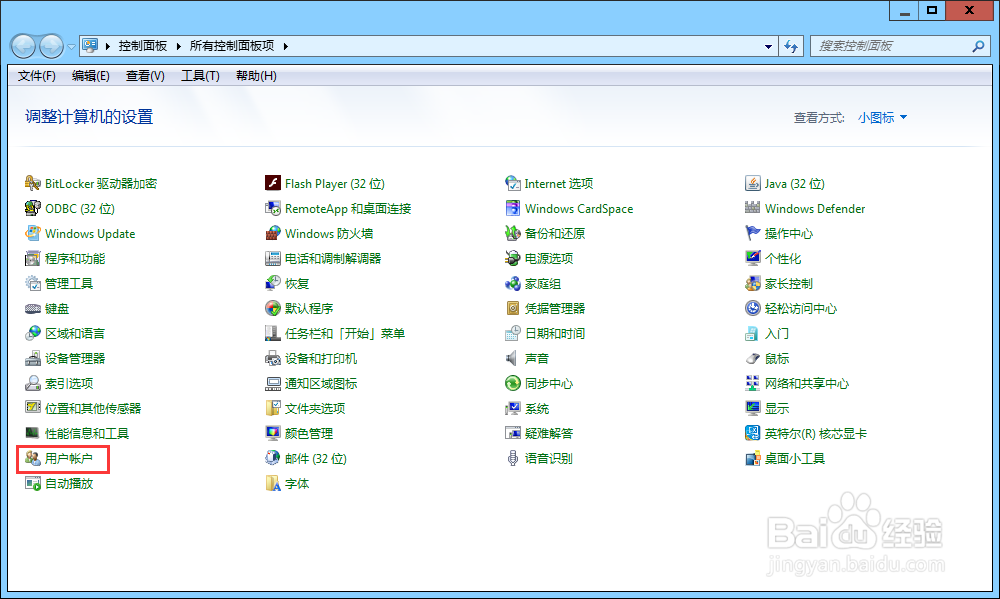Go forward with the Forward arrow button

pos(52,46)
